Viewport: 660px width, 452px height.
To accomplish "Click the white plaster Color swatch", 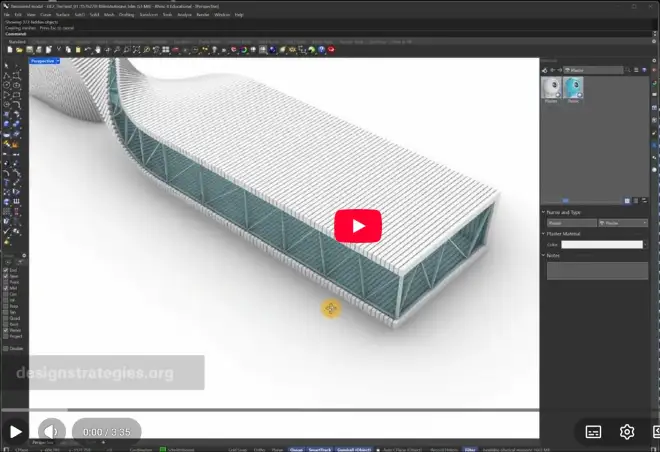I will tap(602, 245).
